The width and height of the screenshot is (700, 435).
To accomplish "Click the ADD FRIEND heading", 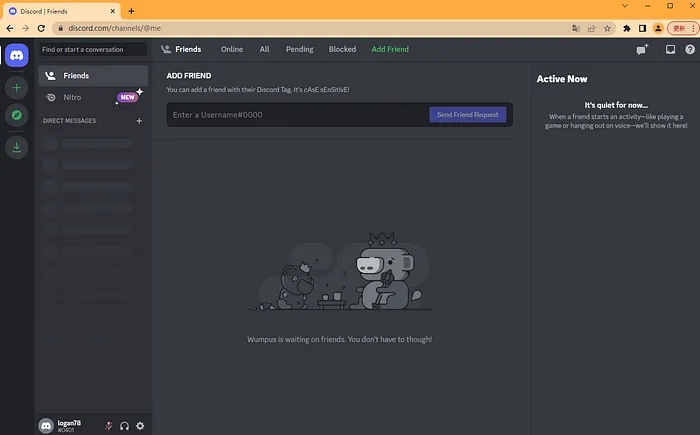I will (189, 76).
